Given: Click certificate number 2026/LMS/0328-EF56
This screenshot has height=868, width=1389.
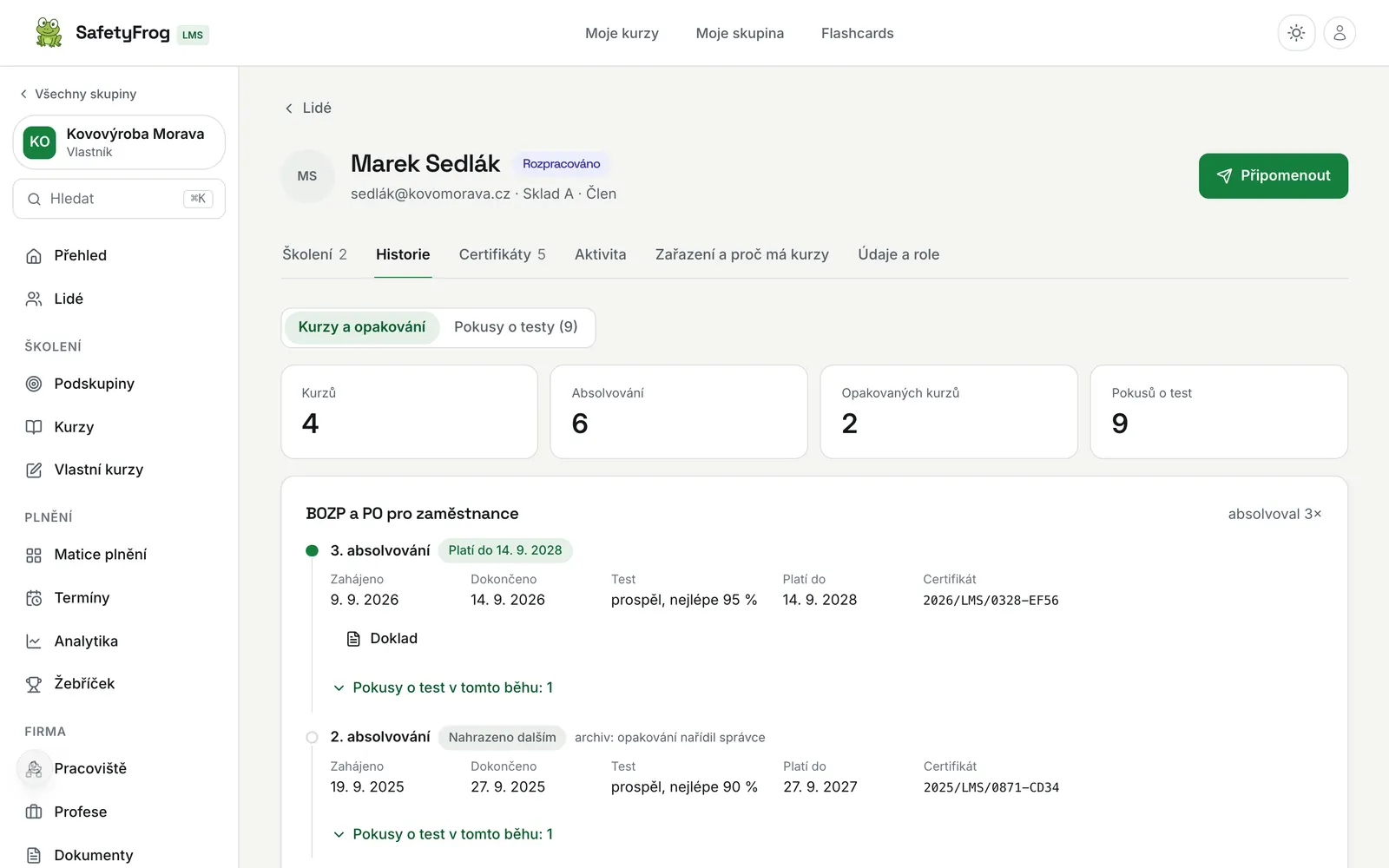Looking at the screenshot, I should pyautogui.click(x=991, y=601).
